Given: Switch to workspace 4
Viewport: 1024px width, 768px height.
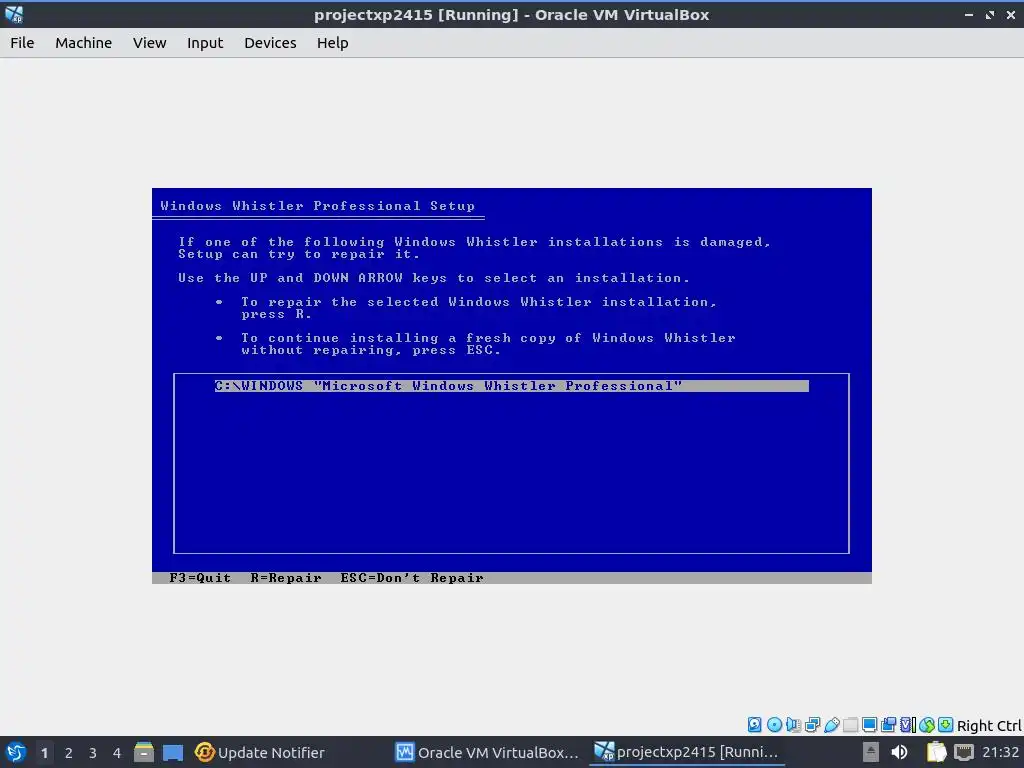Looking at the screenshot, I should pyautogui.click(x=117, y=753).
